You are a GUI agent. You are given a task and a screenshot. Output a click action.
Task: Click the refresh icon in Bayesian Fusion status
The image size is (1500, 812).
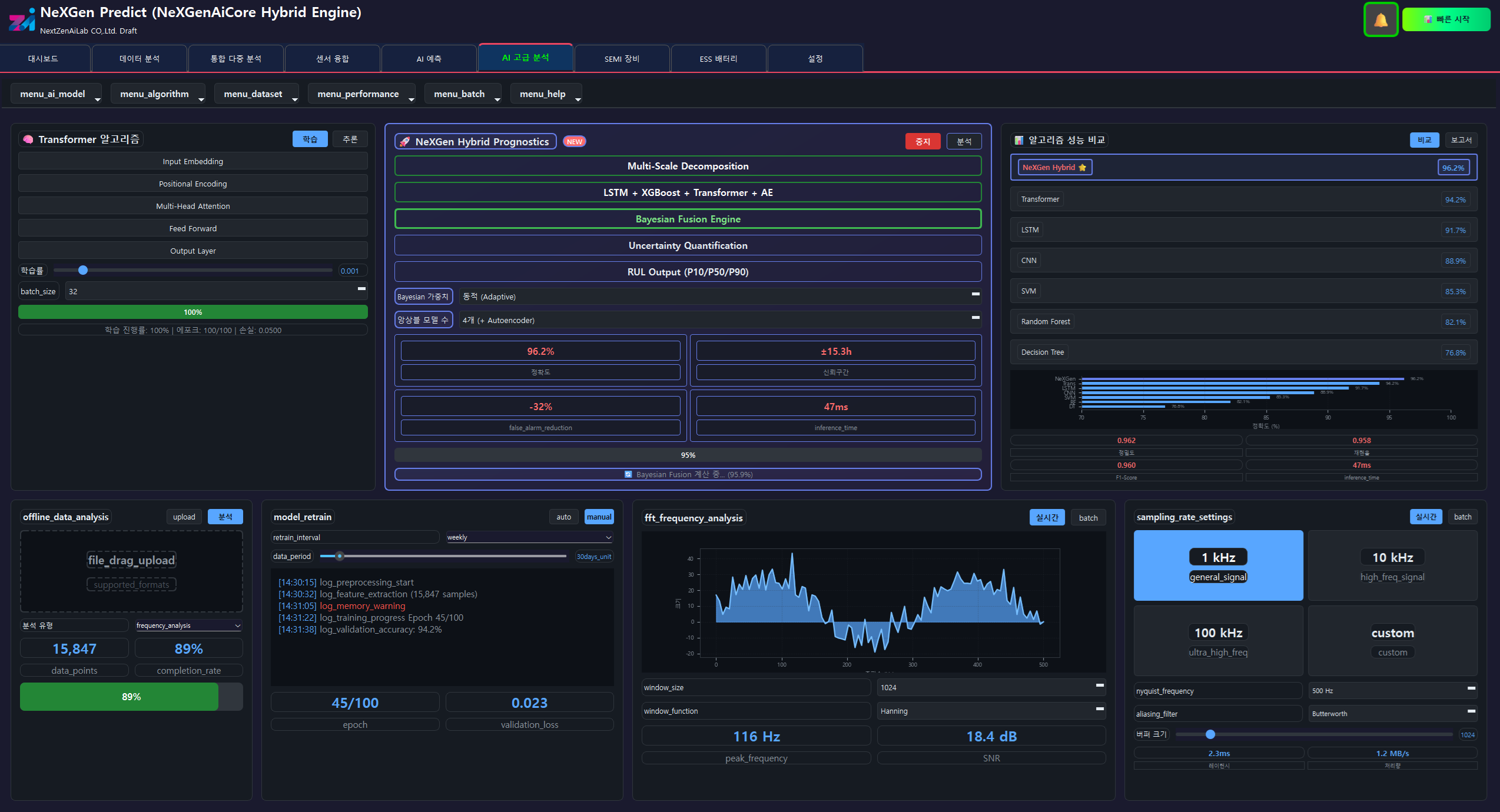628,474
